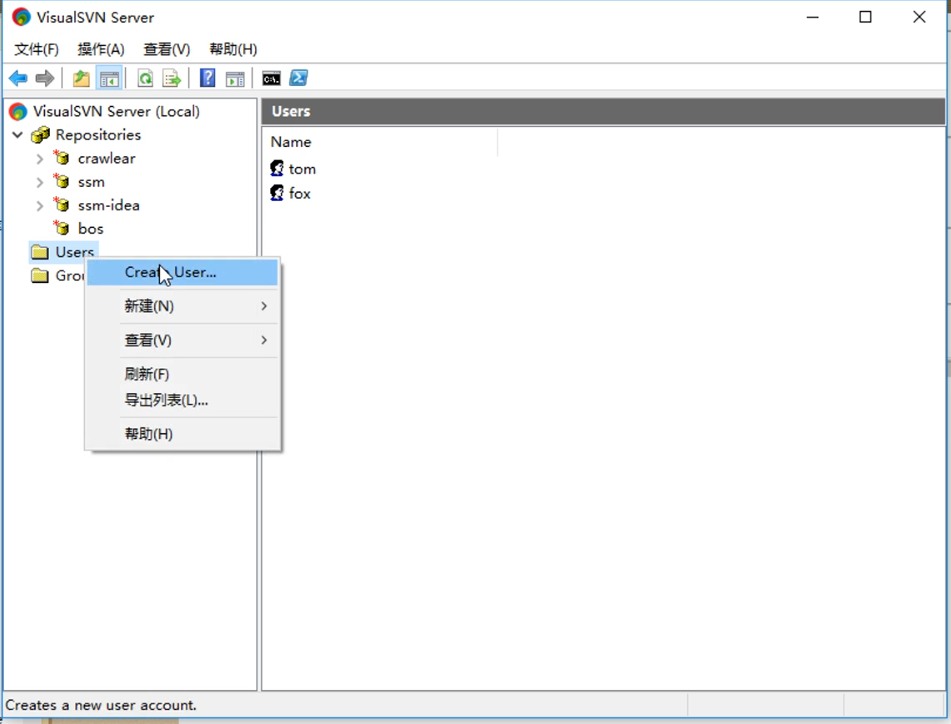Choose 导出列表(L)... from context menu
Viewport: 951px width, 724px height.
pyautogui.click(x=183, y=400)
